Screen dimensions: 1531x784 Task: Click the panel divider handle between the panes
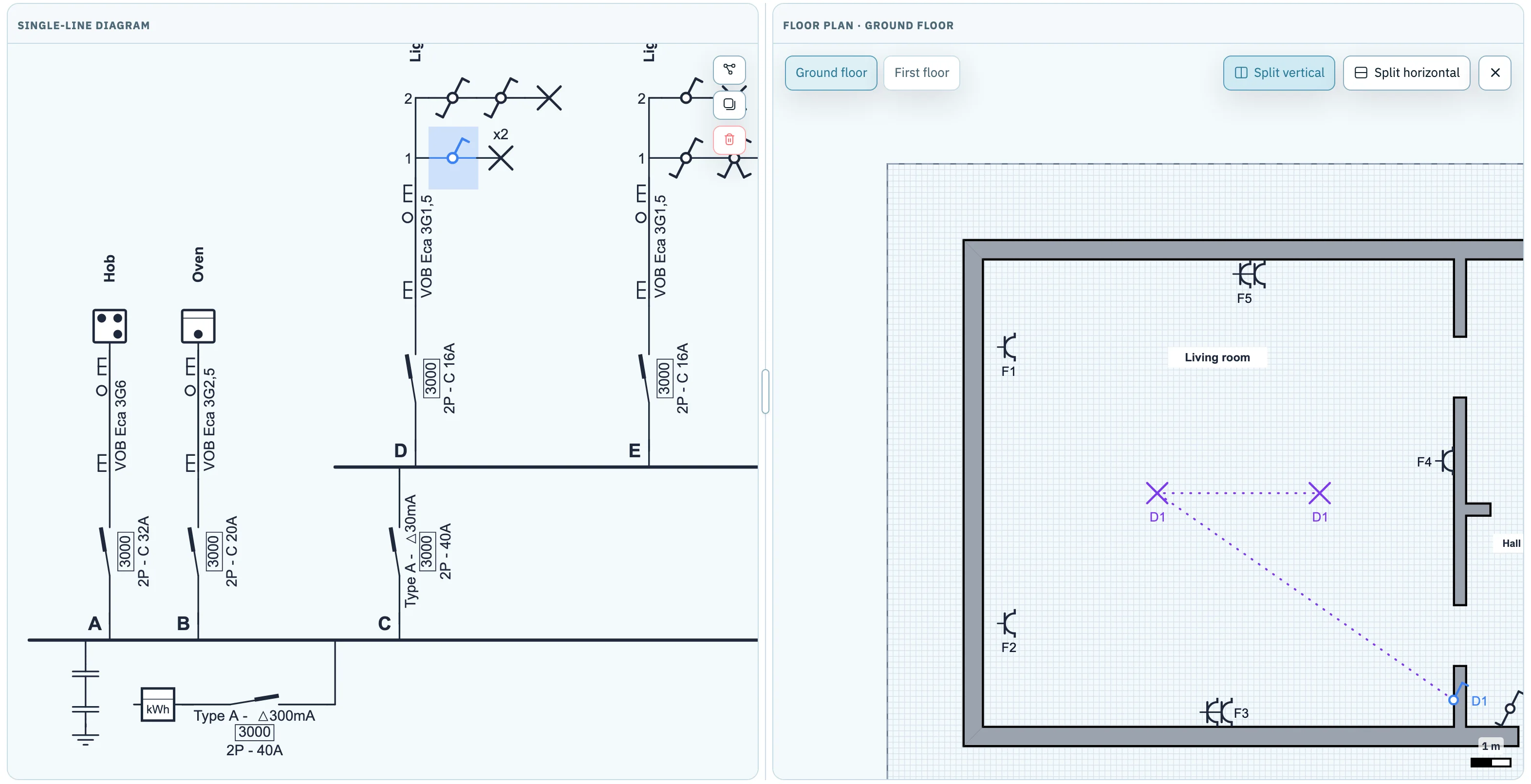765,391
